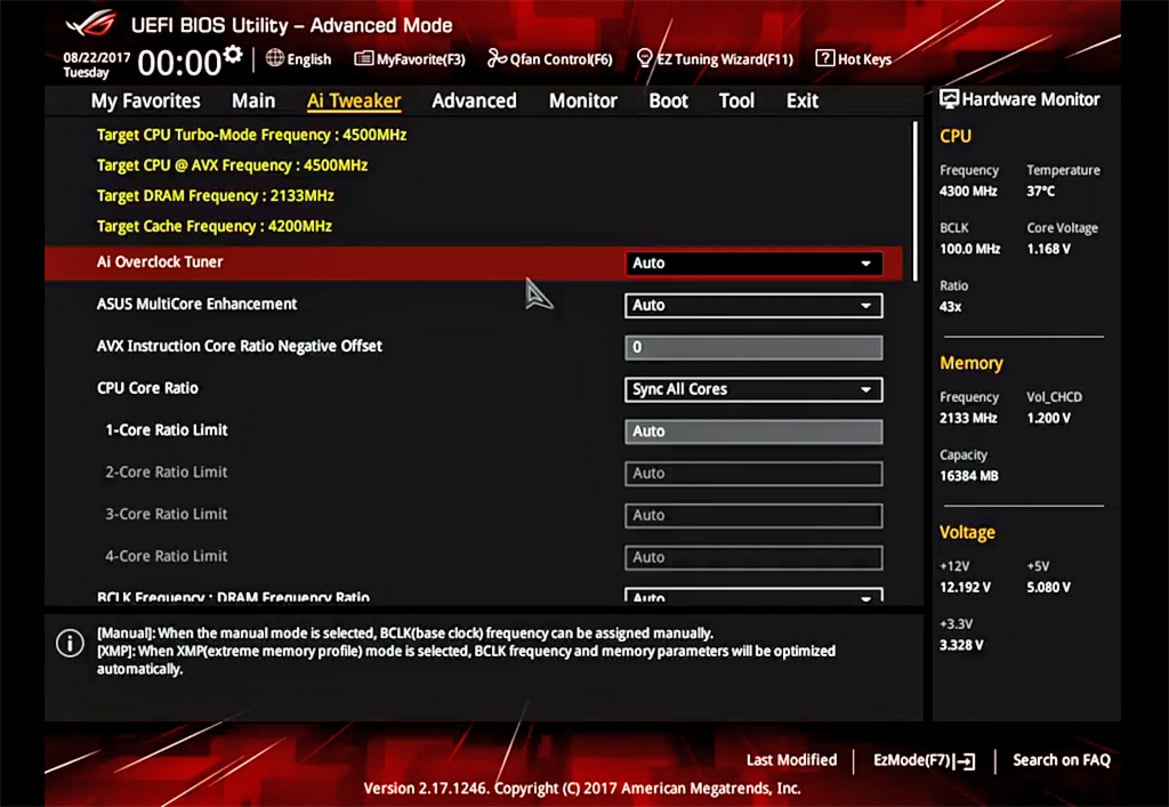
Task: Select the Ai Overclock Tuner label
Action: click(160, 262)
